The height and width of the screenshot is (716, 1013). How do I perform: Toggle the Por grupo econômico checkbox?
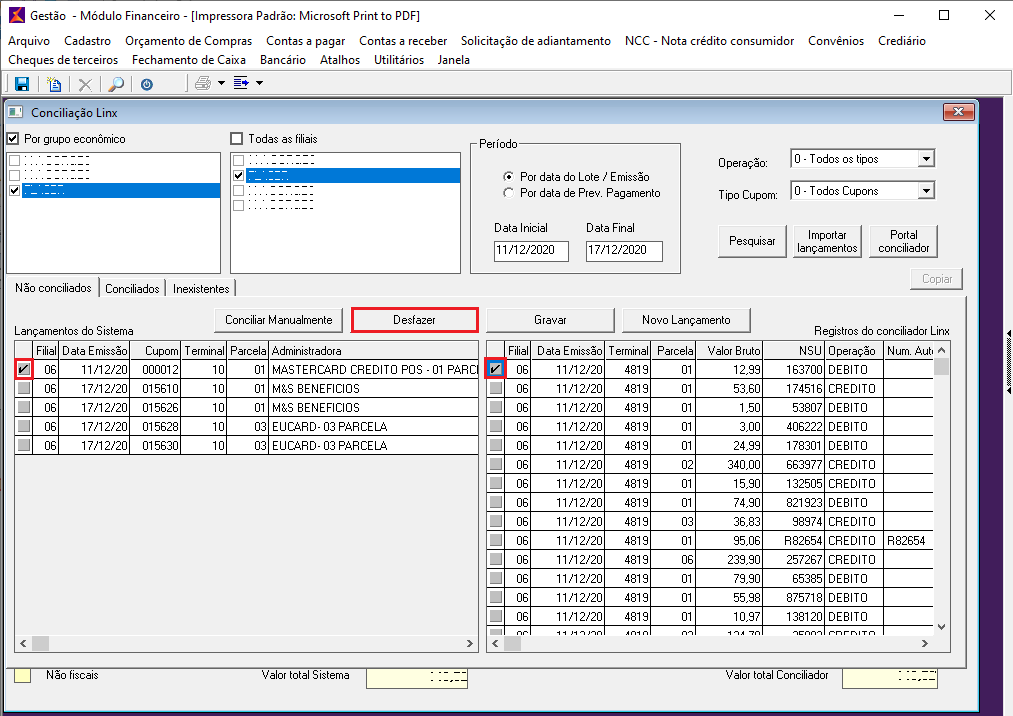pyautogui.click(x=13, y=139)
